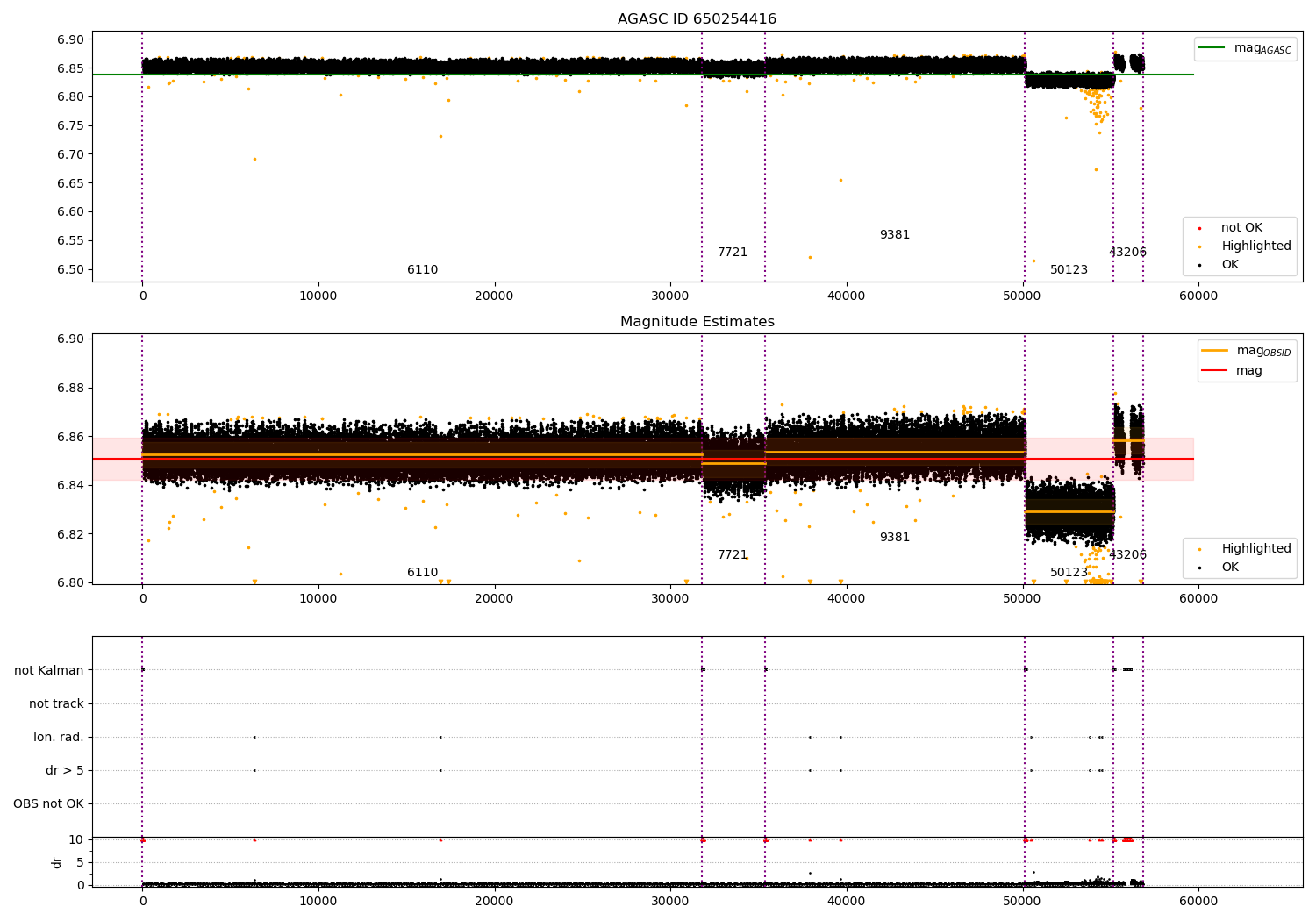Click OBSID label 6110 in Magnitude Estimates plot
The width and height of the screenshot is (1316, 921).
(422, 573)
